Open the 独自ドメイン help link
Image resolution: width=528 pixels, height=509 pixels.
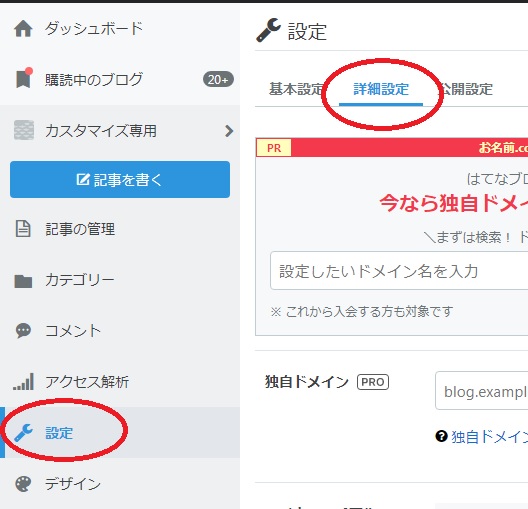click(489, 437)
